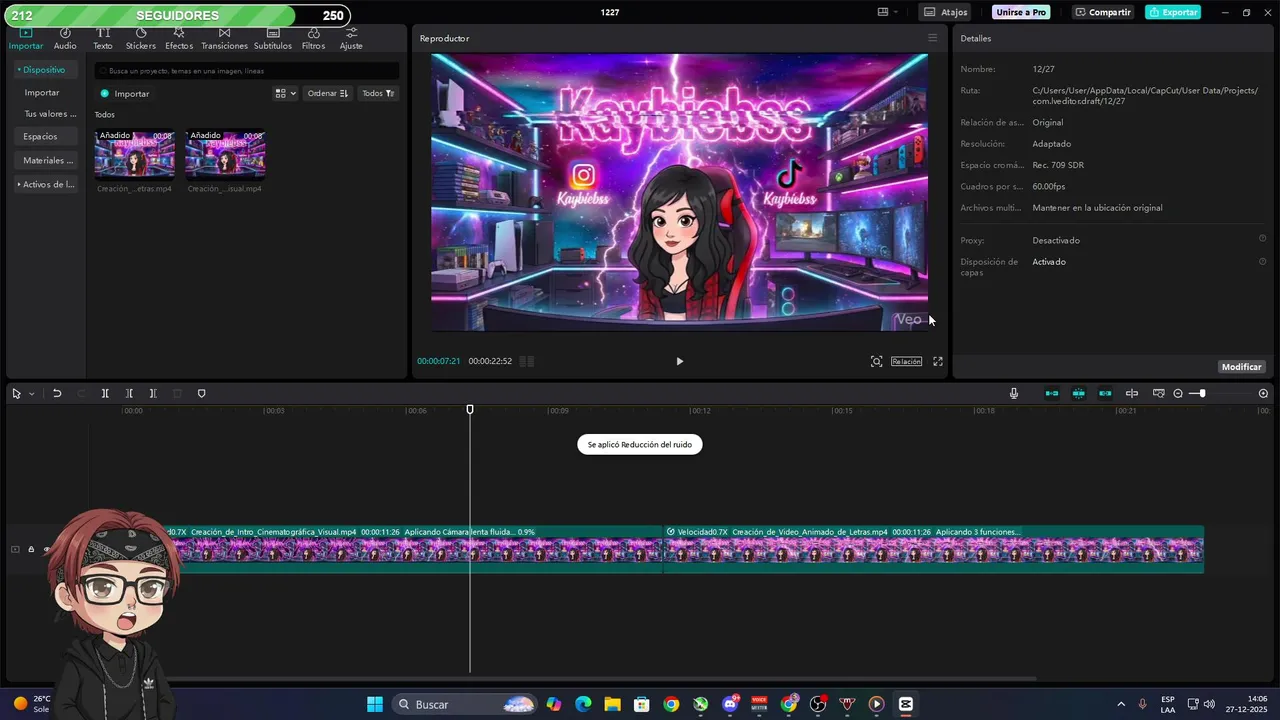Viewport: 1280px width, 720px height.
Task: Click the Compartir button
Action: click(1103, 12)
